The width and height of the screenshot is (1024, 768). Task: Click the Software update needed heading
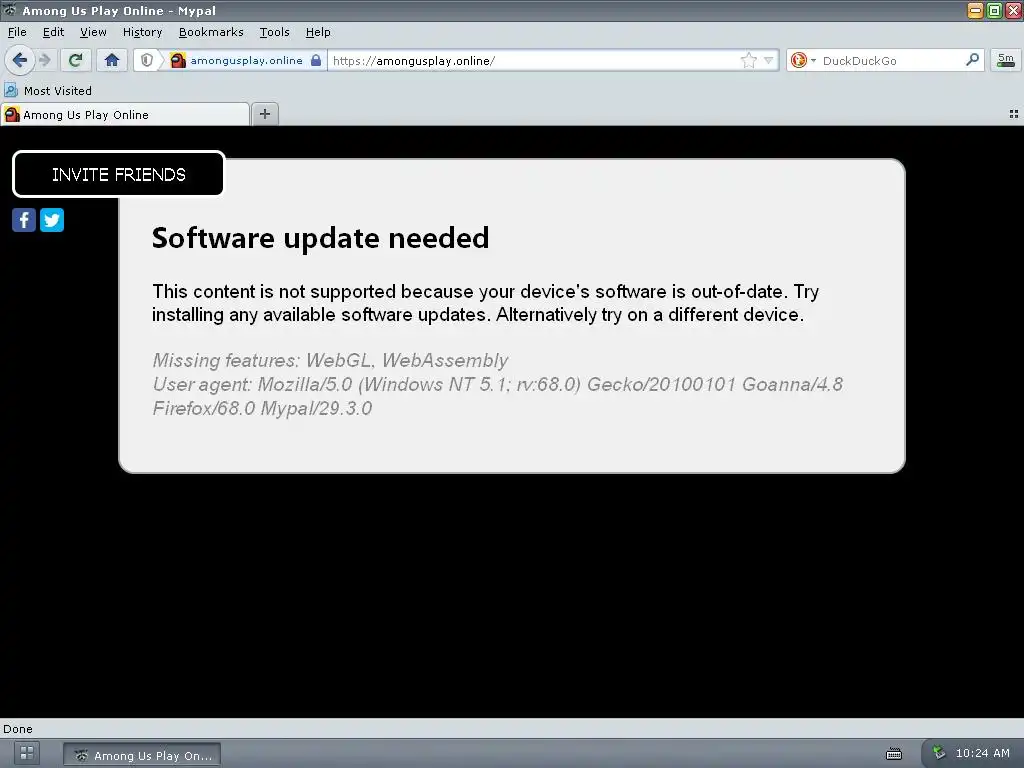click(x=320, y=238)
